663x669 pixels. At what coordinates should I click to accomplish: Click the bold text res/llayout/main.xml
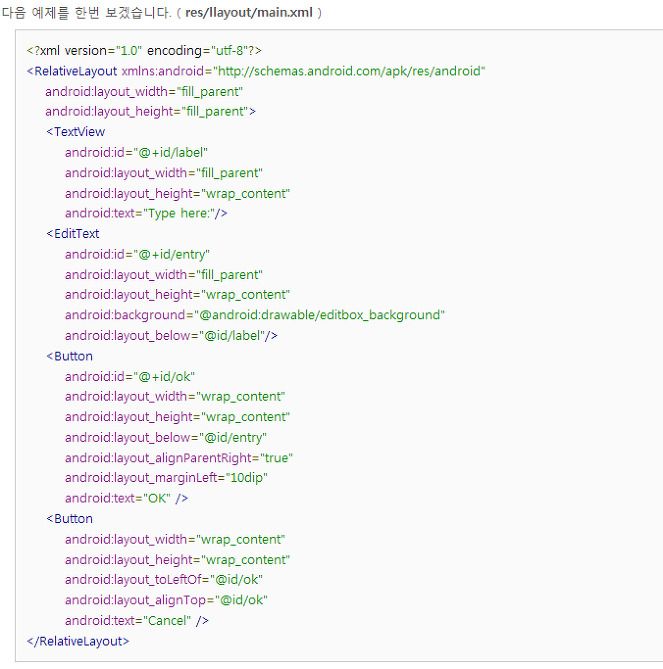tap(249, 12)
